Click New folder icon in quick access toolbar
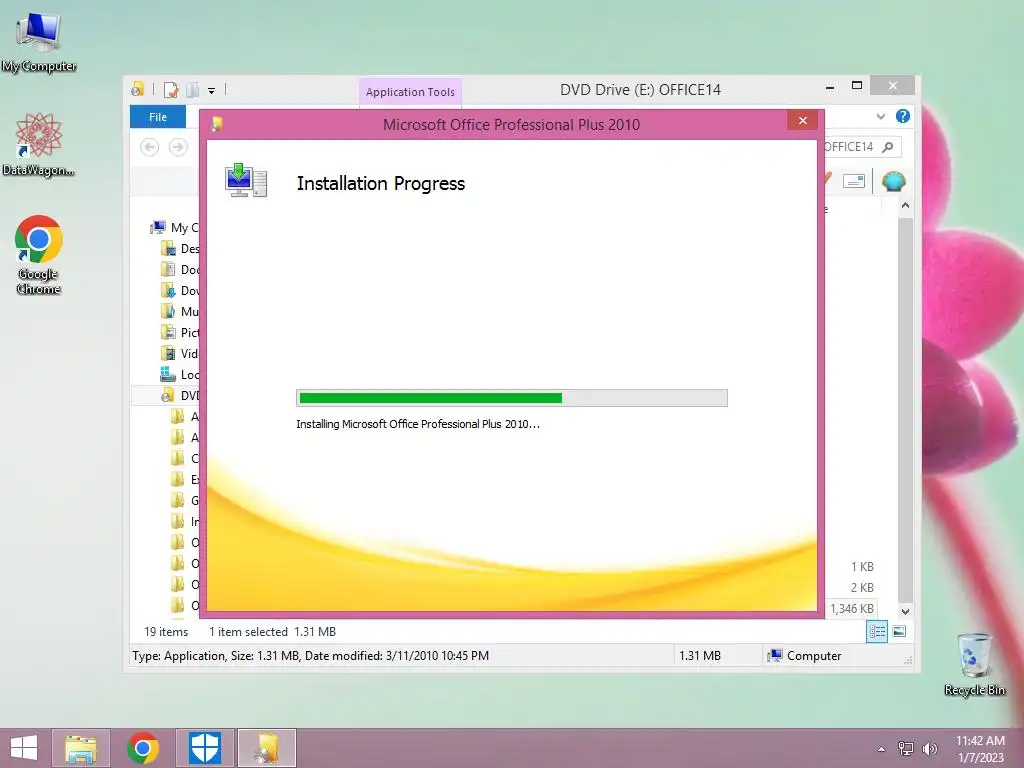 193,89
